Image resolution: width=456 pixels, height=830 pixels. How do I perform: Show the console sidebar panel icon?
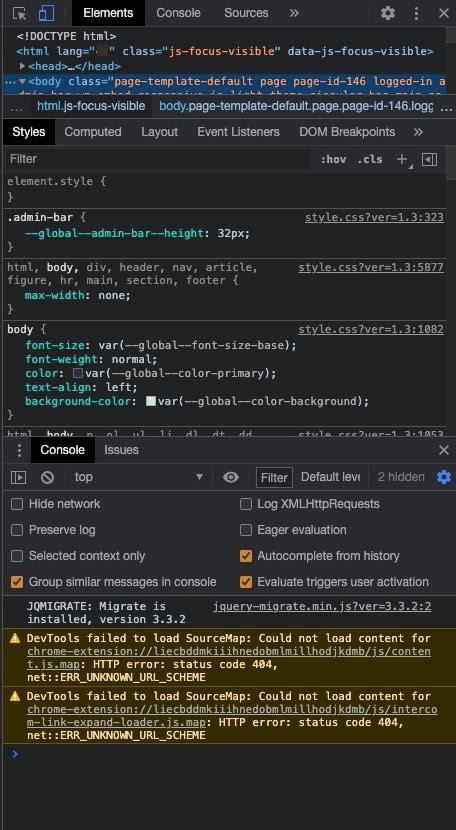point(19,477)
